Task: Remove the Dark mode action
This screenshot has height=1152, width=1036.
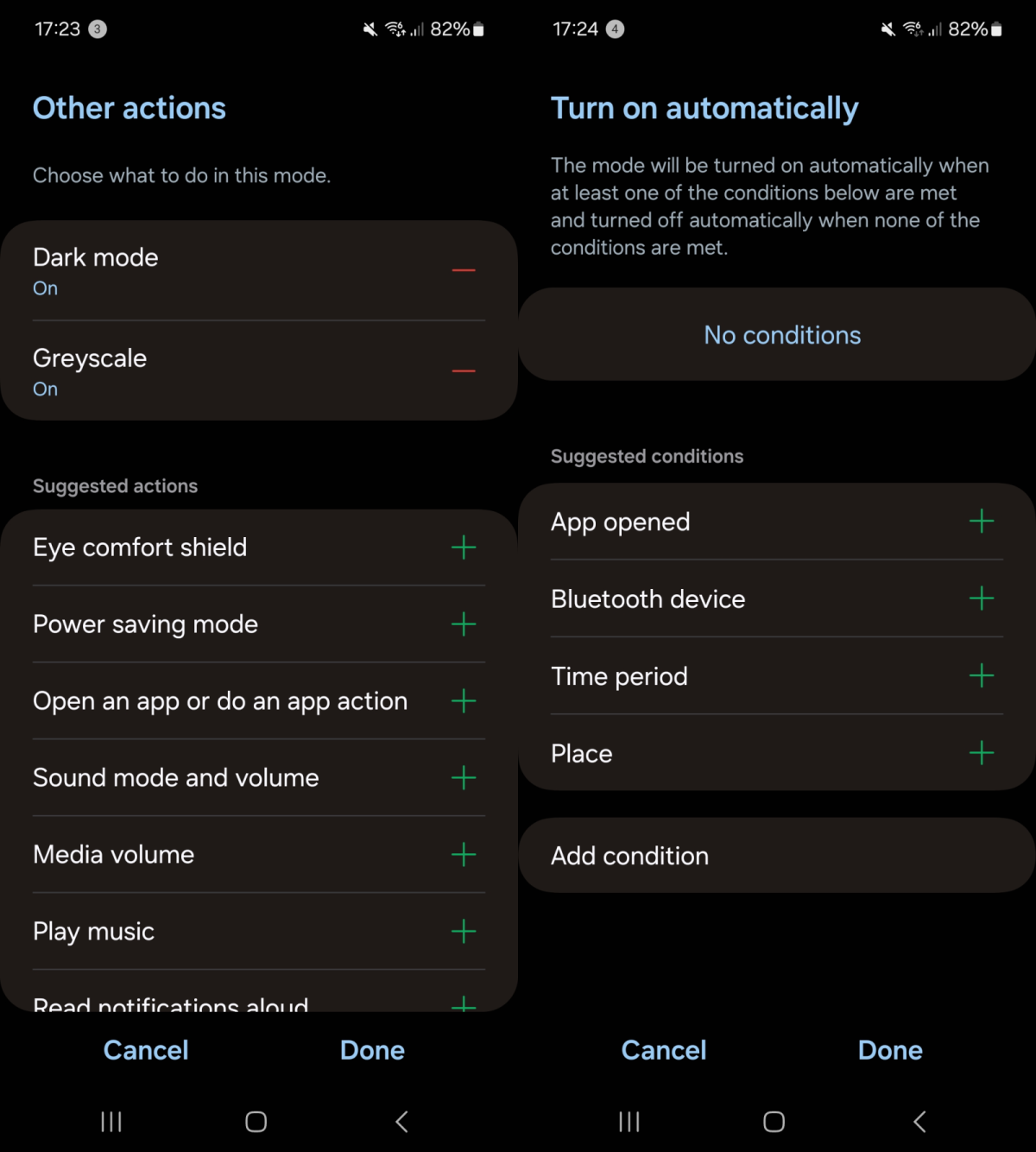Action: coord(464,270)
